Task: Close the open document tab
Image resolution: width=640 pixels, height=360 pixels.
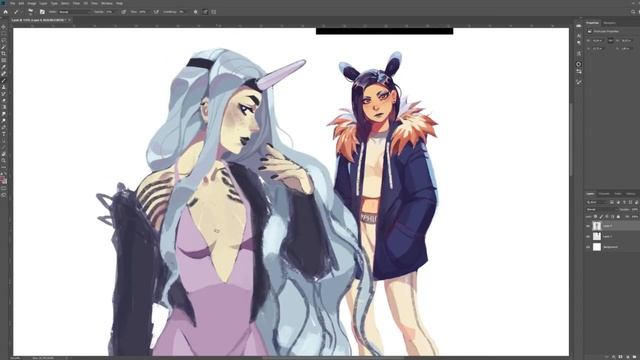Action: [69, 20]
